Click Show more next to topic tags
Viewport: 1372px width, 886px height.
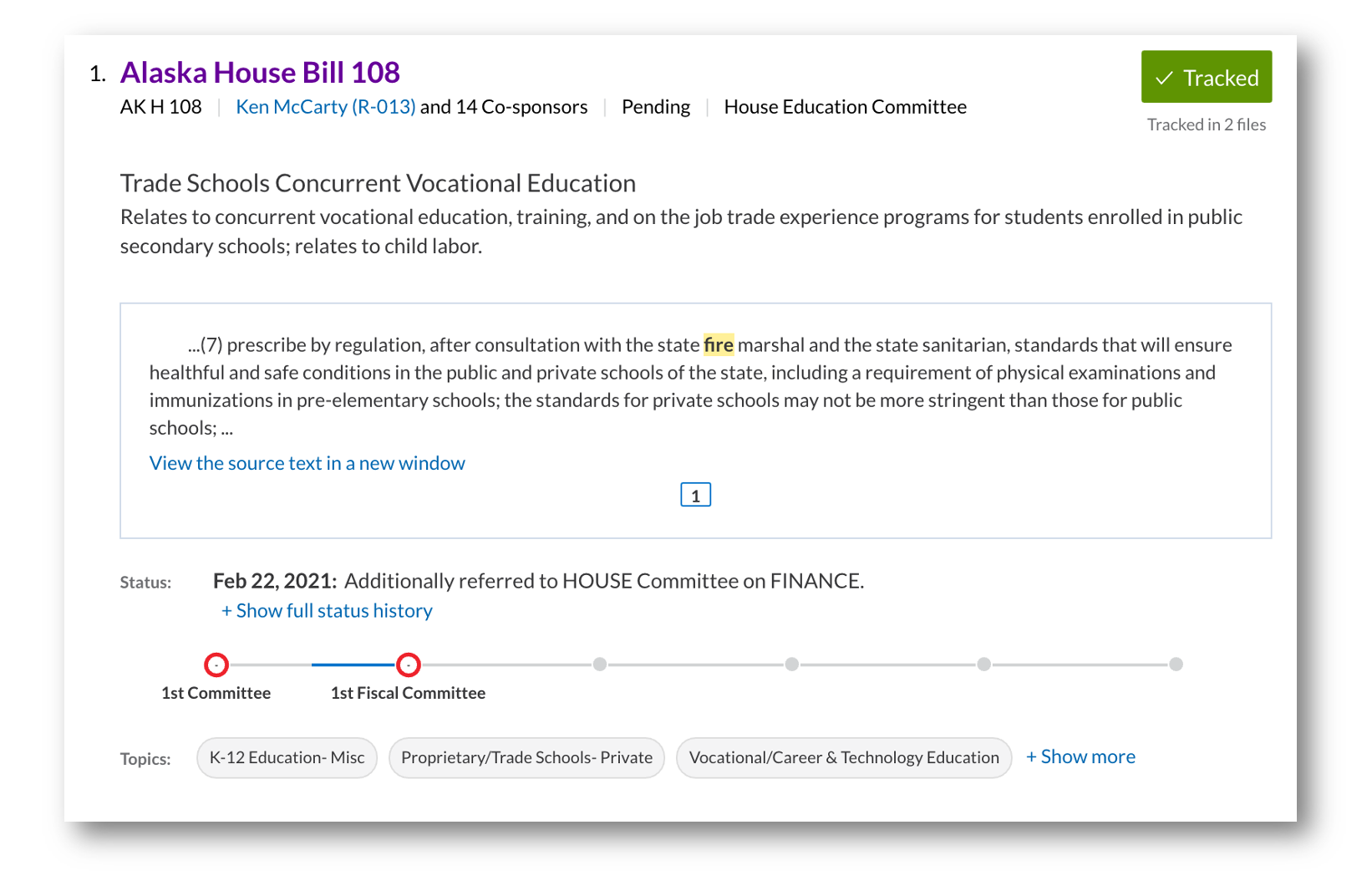point(1080,756)
